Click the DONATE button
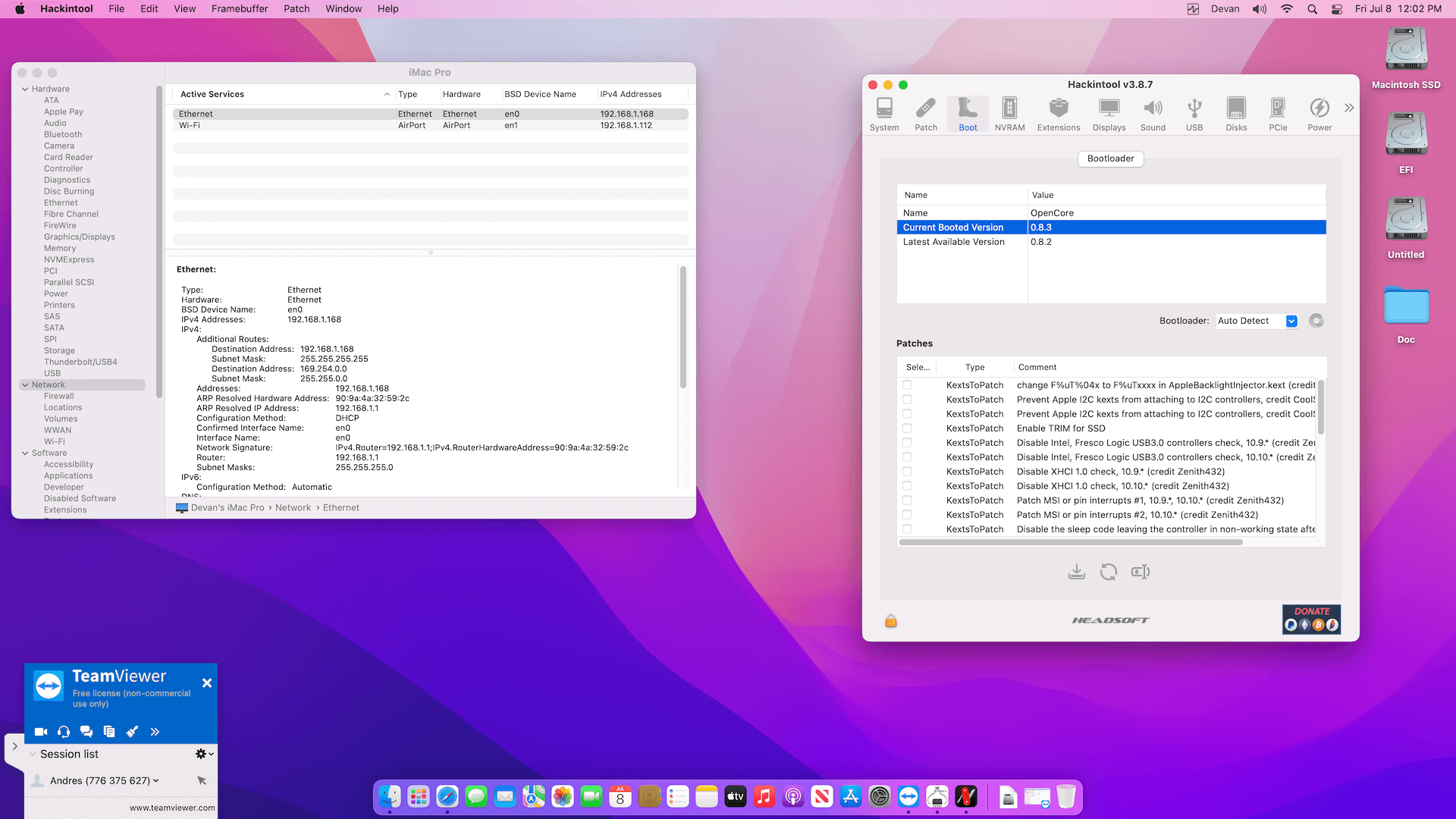The image size is (1456, 819). click(x=1311, y=620)
